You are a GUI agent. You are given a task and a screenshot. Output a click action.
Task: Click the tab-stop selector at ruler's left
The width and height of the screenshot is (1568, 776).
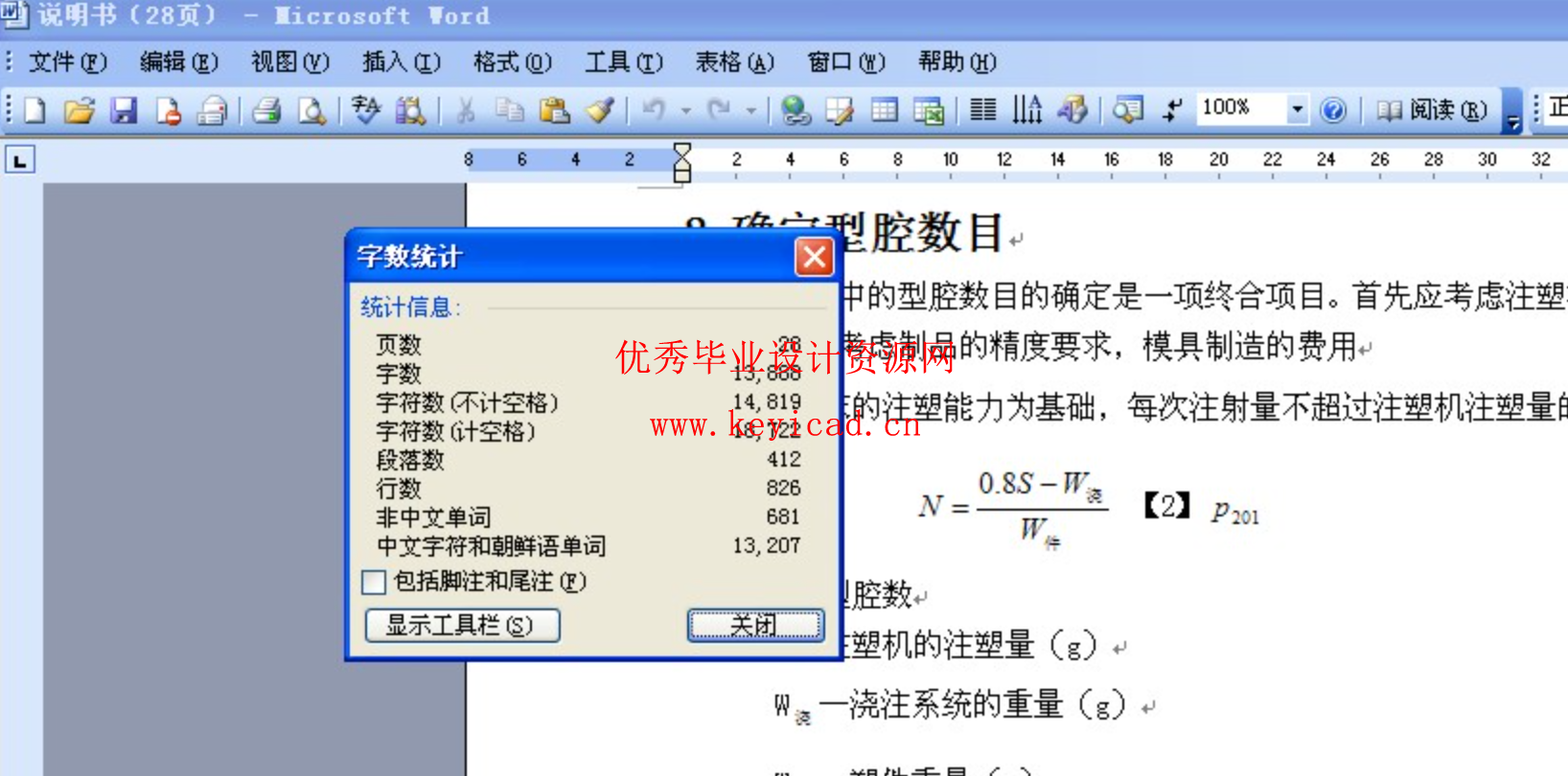20,160
